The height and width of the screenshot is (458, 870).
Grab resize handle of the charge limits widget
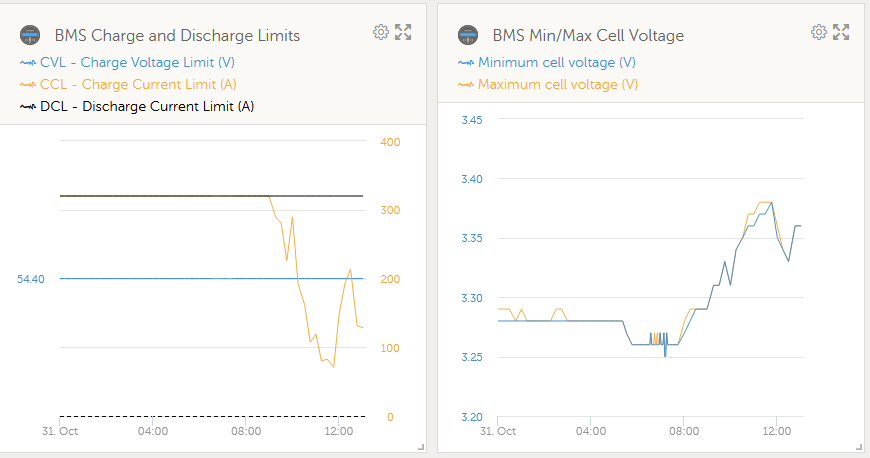[x=421, y=446]
